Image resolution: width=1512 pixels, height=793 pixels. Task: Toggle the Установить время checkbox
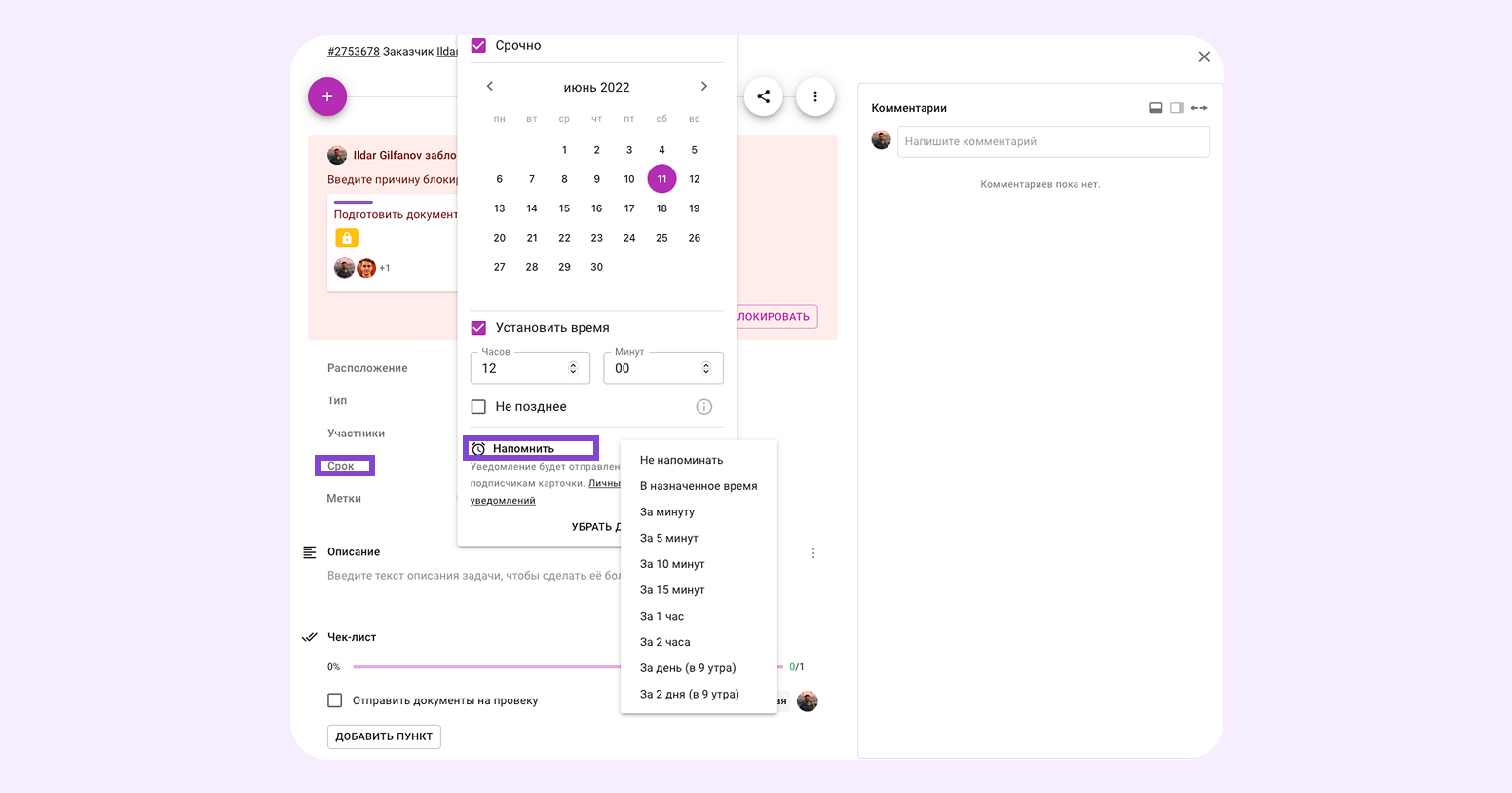pos(478,328)
